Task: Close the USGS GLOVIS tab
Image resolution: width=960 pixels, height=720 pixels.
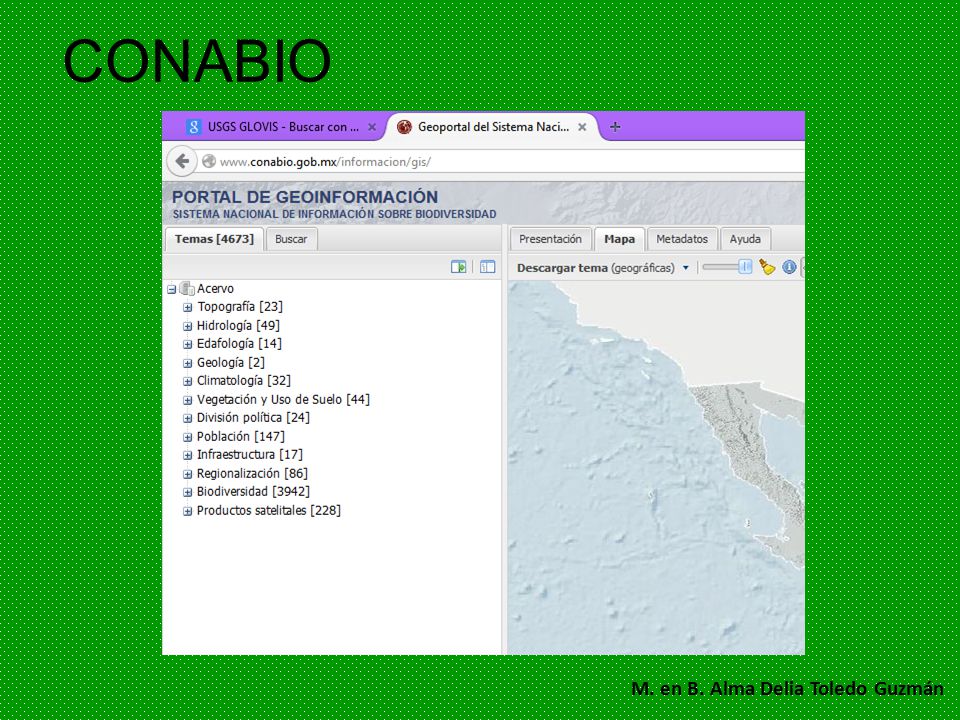Action: click(x=372, y=127)
